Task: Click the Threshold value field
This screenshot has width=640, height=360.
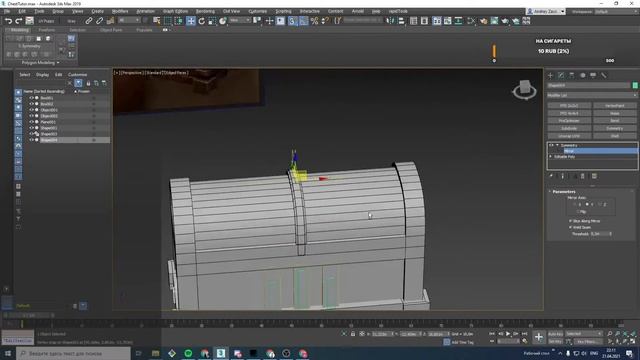Action: tap(599, 234)
